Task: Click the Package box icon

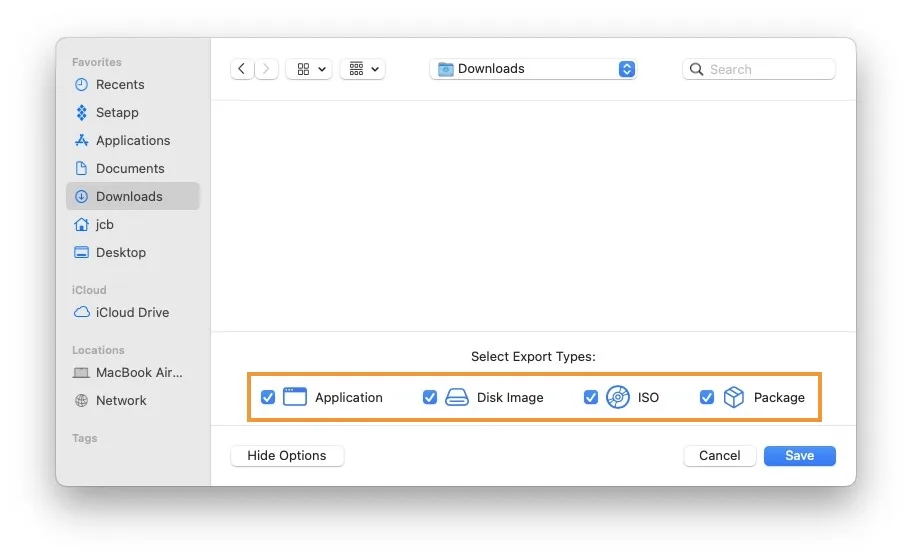Action: tap(734, 397)
